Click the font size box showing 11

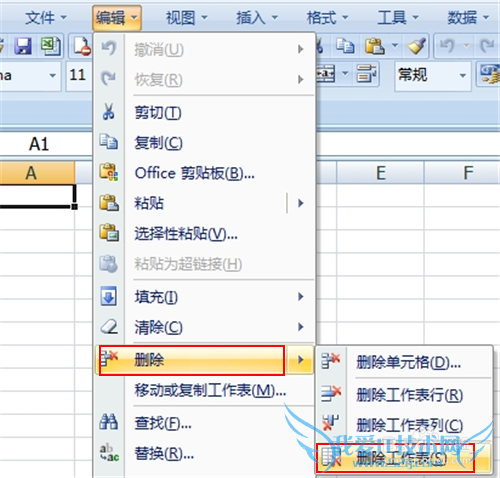pos(79,75)
